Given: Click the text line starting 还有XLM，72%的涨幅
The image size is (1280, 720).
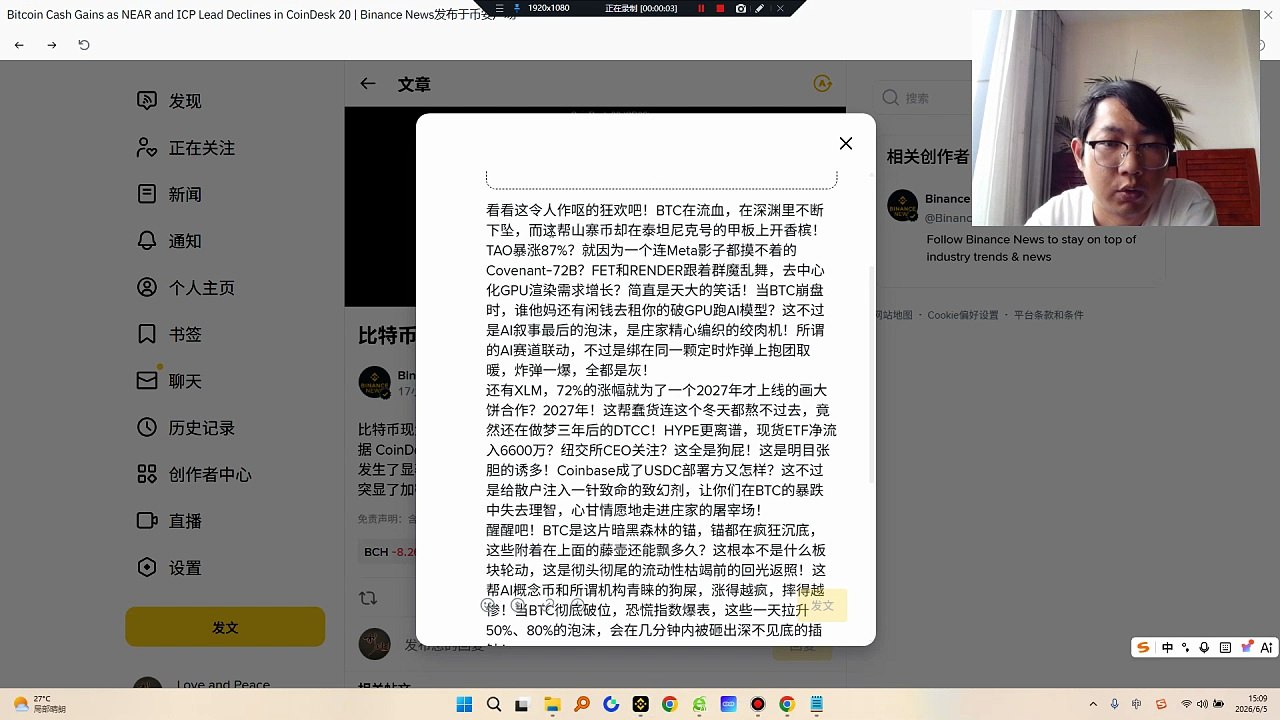Looking at the screenshot, I should (x=657, y=390).
